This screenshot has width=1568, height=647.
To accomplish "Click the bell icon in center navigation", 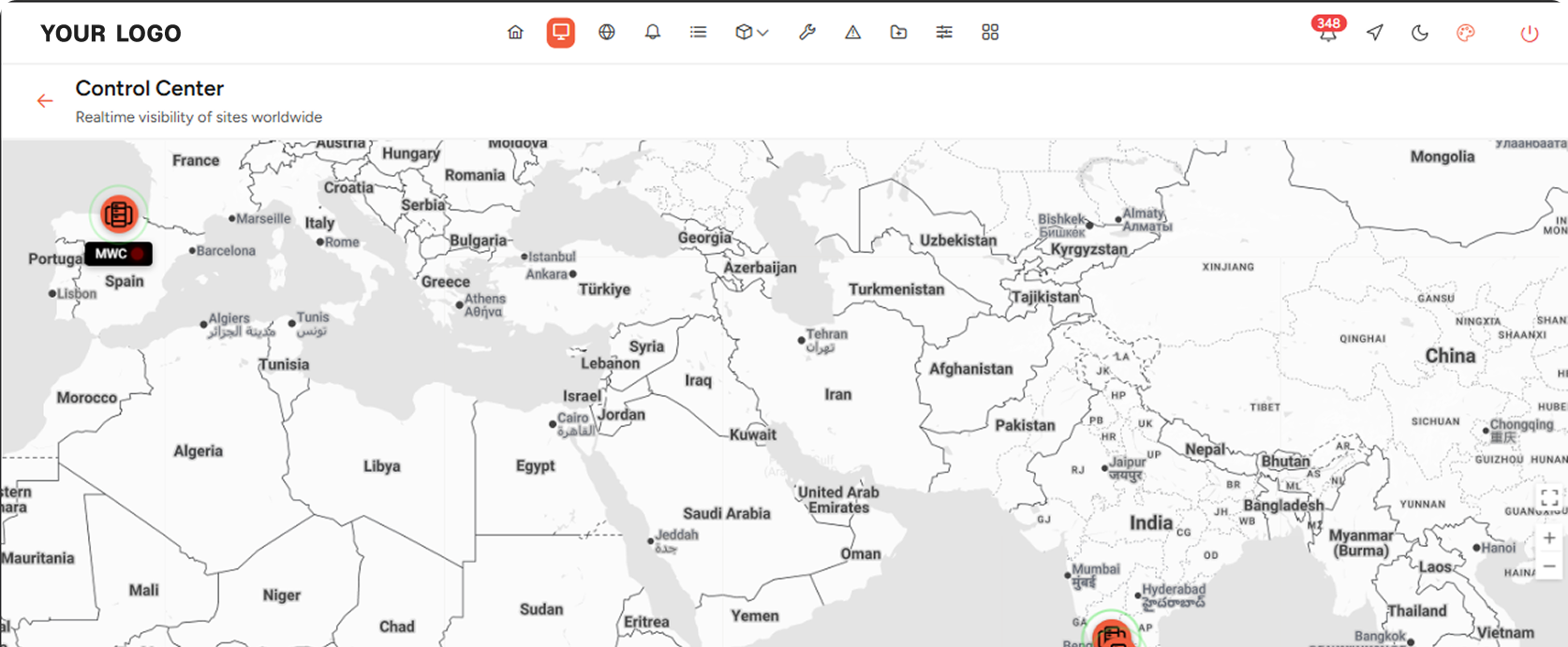I will [653, 33].
